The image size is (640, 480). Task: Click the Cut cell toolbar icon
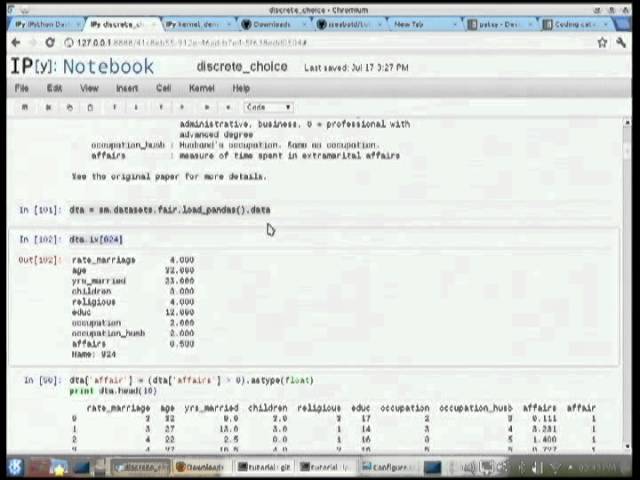coord(48,107)
